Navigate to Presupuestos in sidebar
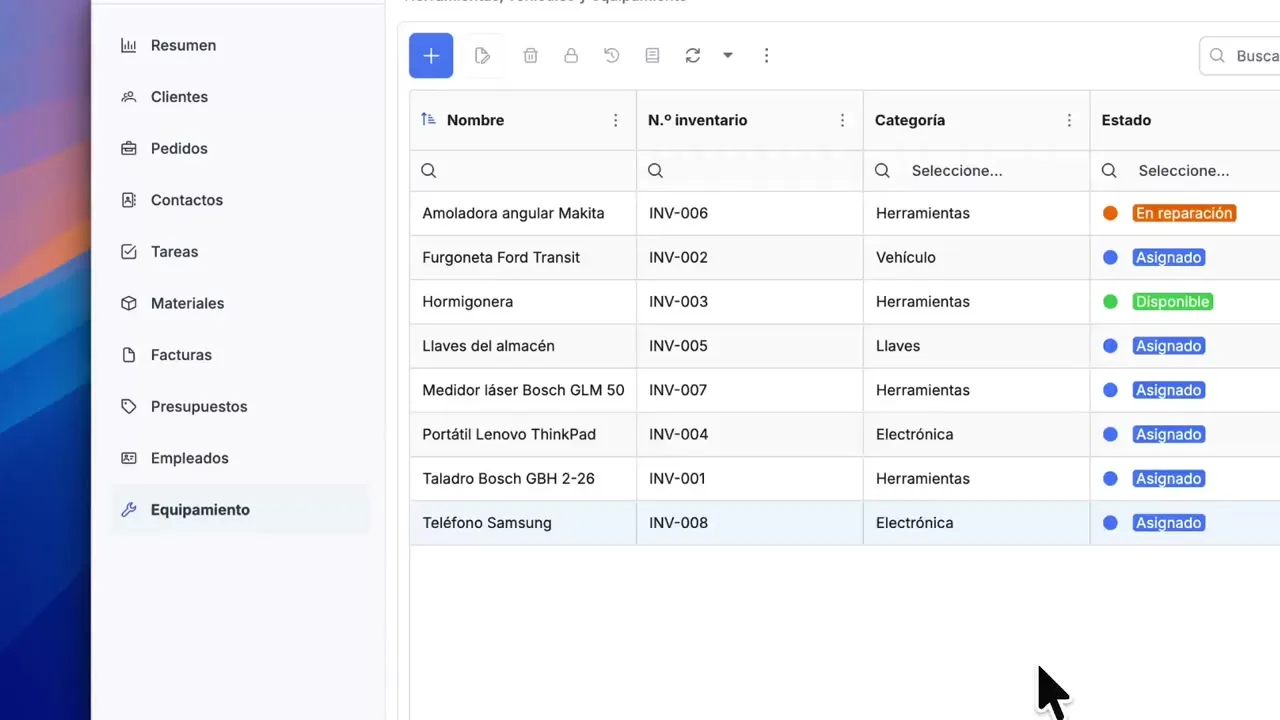 click(198, 407)
